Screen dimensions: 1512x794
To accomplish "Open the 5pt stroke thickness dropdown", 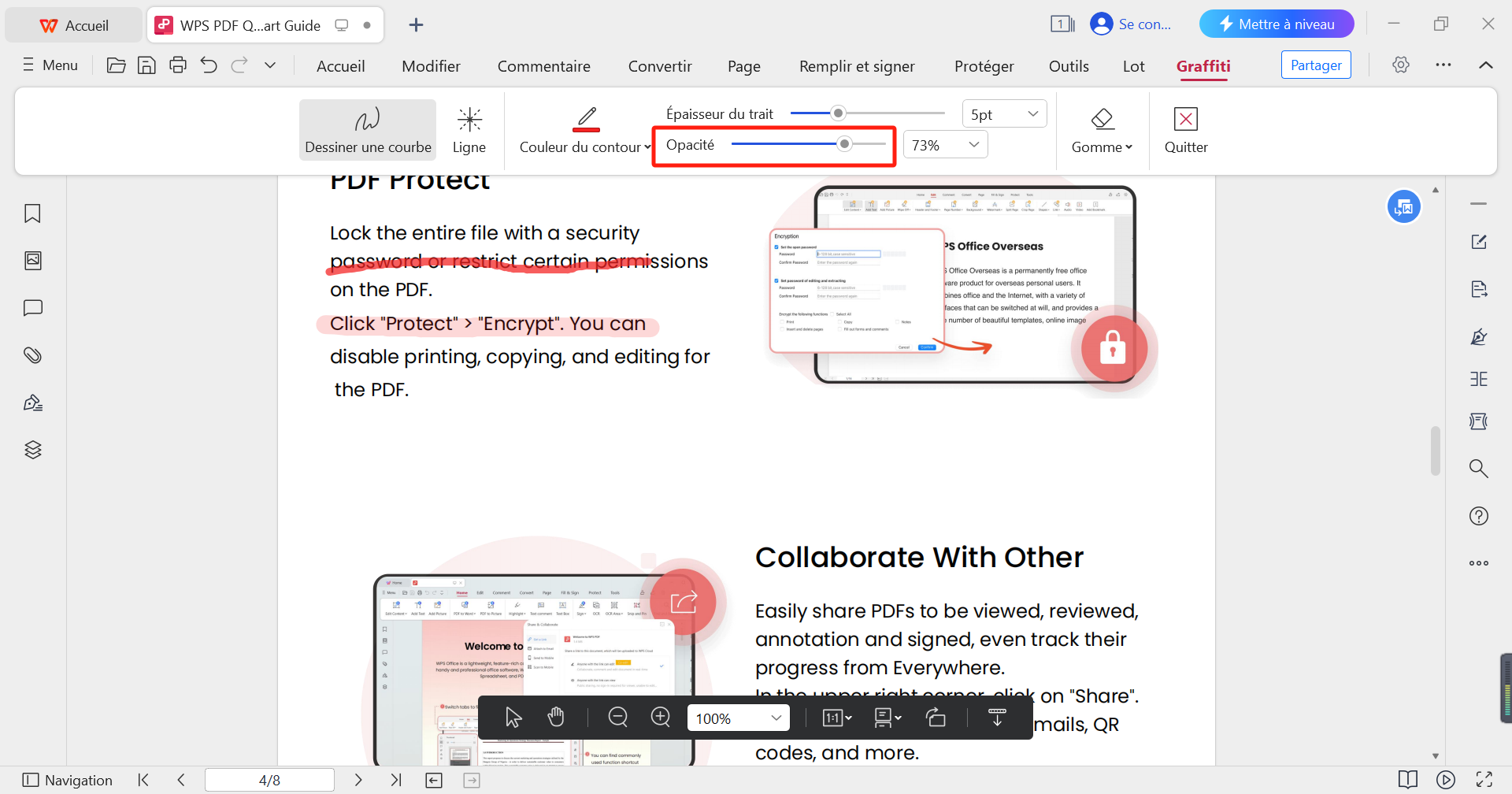I will point(1004,114).
